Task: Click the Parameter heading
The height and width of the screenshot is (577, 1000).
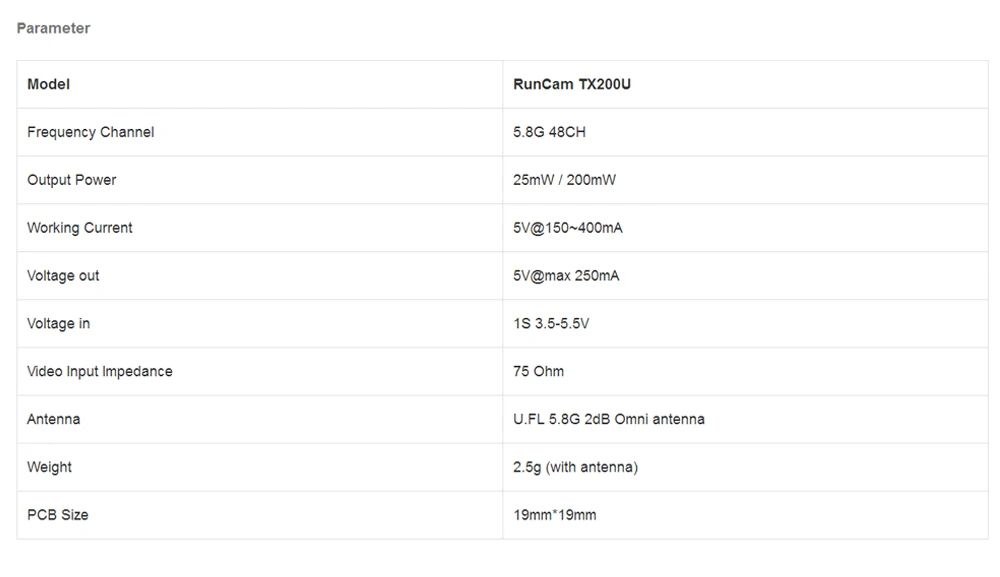Action: 54,29
